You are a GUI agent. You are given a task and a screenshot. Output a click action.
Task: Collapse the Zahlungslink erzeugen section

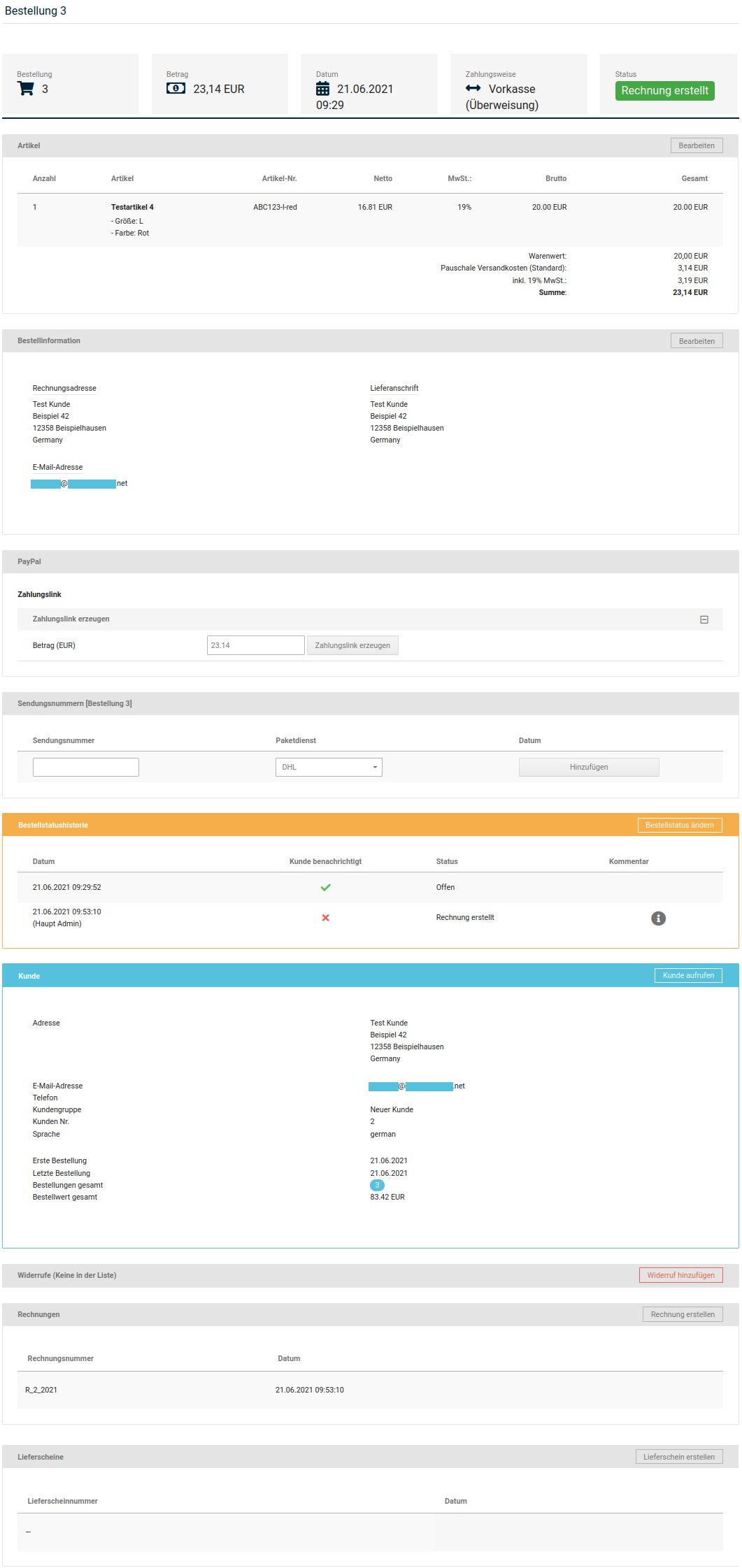[704, 619]
